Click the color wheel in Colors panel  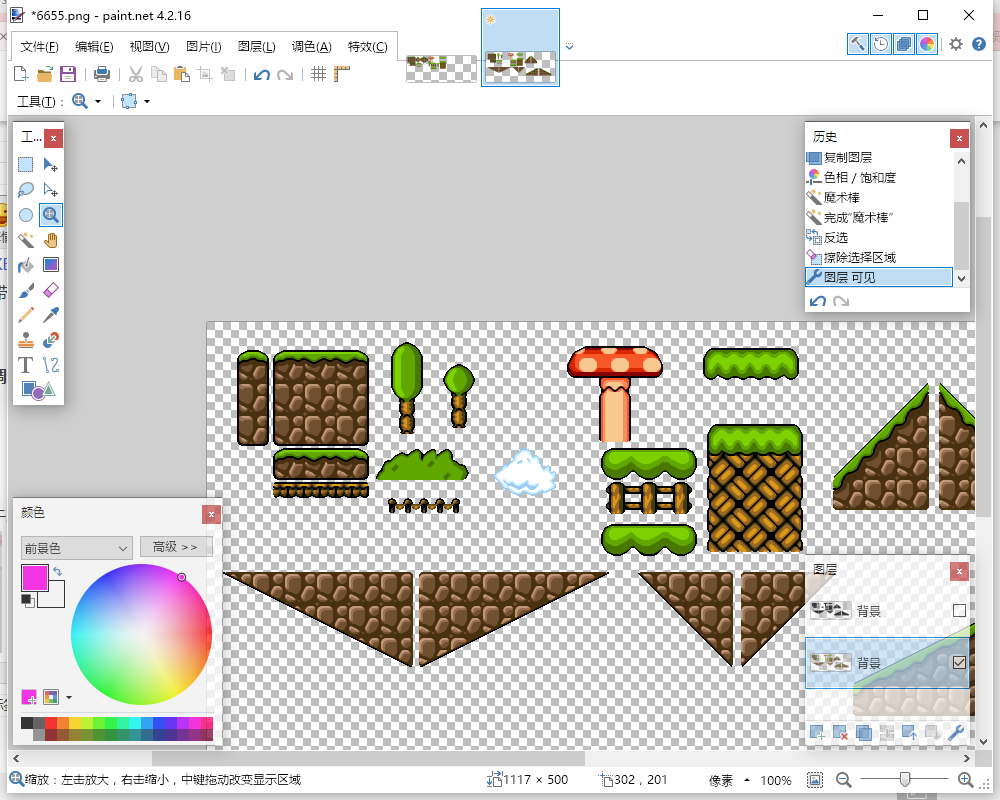pyautogui.click(x=141, y=634)
